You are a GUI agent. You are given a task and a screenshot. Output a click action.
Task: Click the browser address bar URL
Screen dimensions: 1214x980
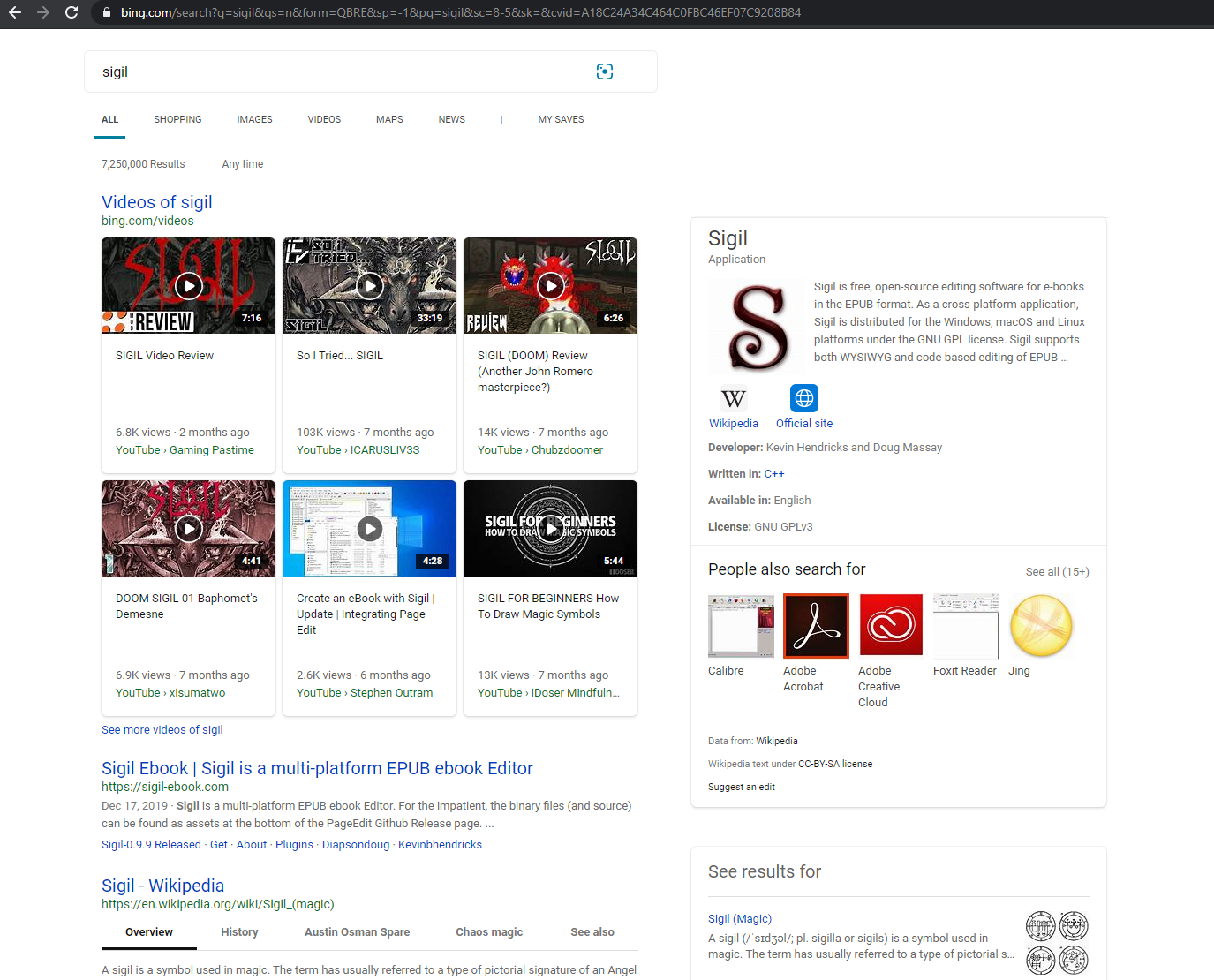point(461,12)
